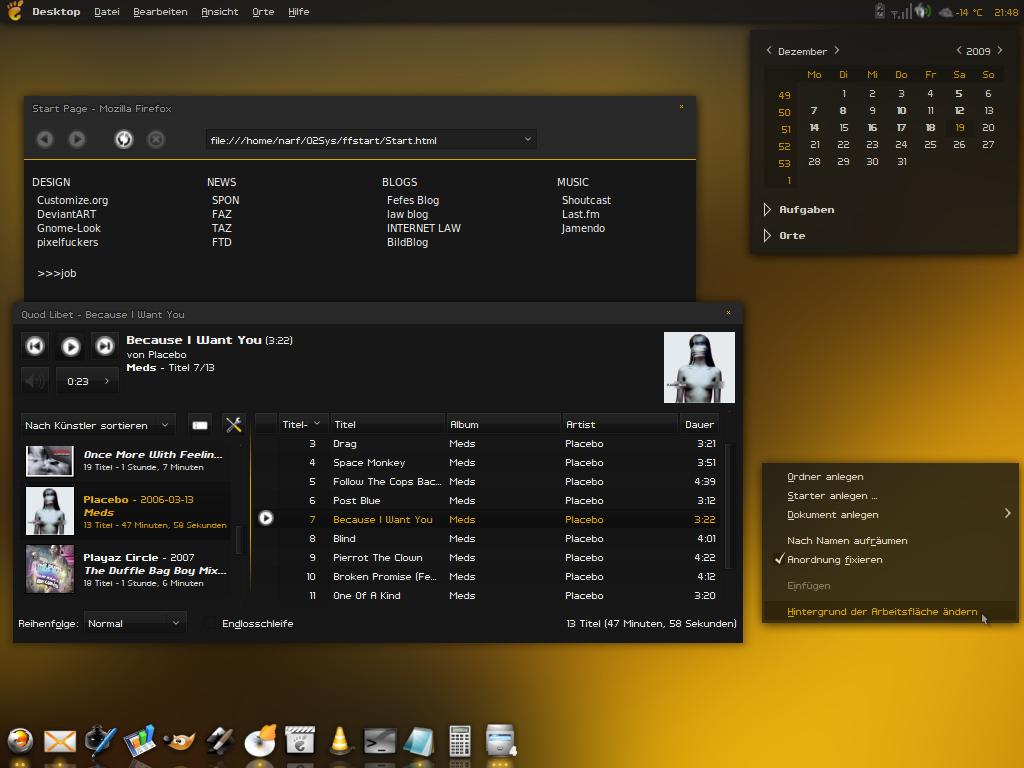This screenshot has height=768, width=1024.
Task: Go to next month after Dezember
Action: 837,51
